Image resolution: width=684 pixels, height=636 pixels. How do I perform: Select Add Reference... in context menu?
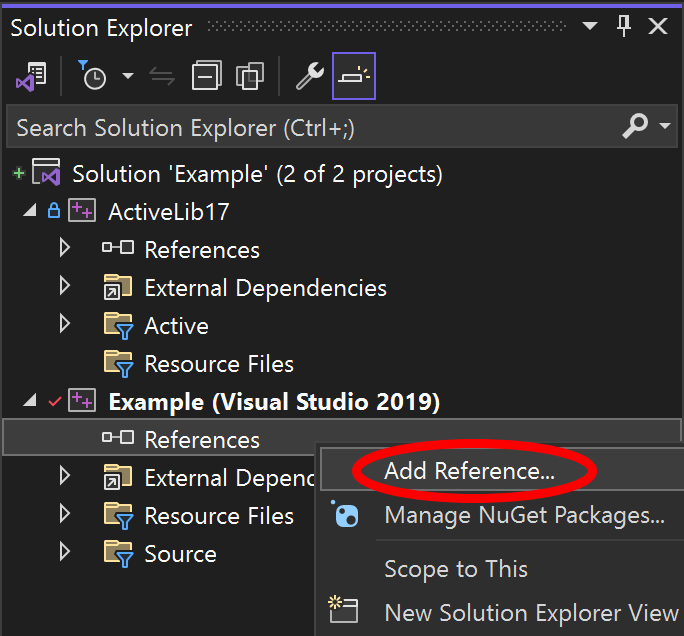pos(469,472)
